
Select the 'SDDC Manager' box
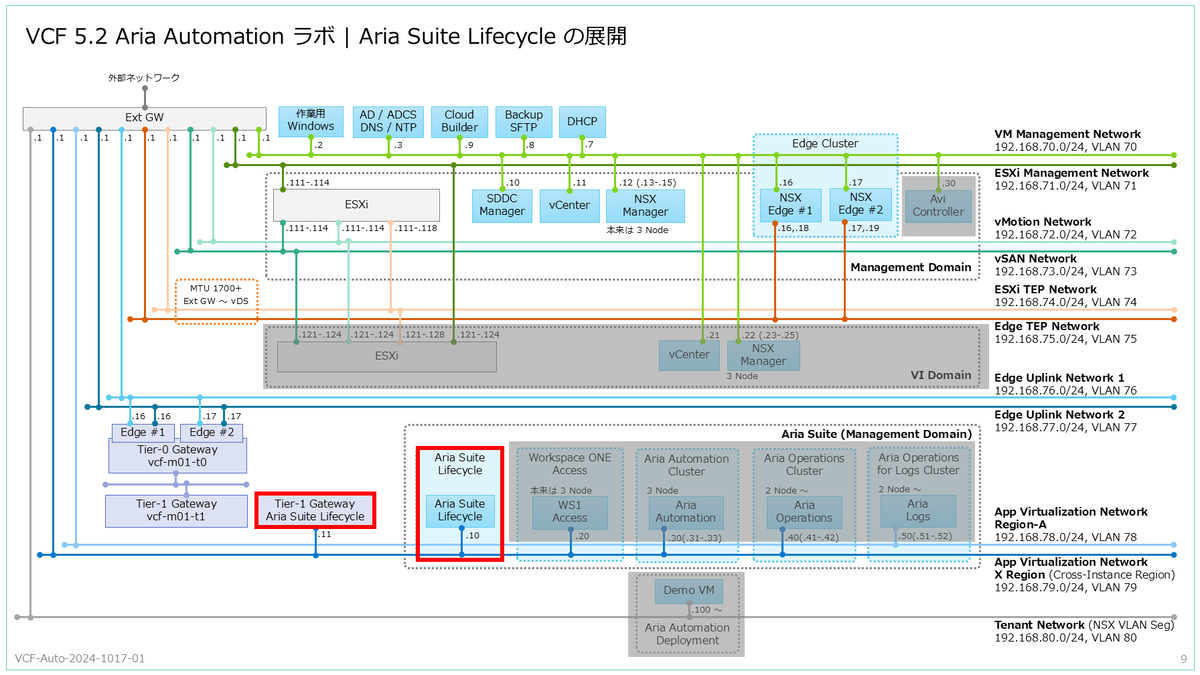click(503, 205)
